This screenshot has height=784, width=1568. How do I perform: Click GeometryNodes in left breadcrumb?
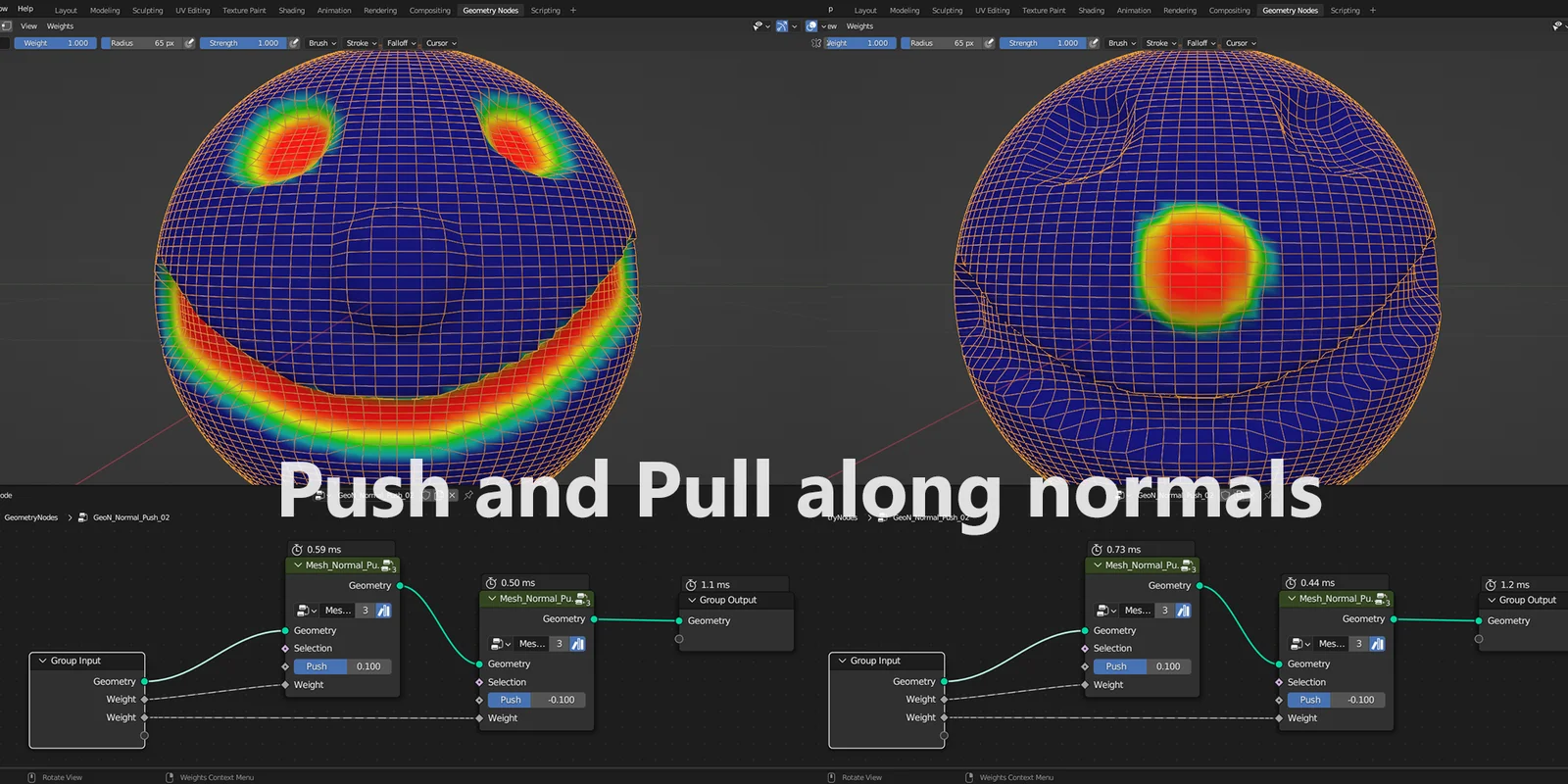pos(31,517)
